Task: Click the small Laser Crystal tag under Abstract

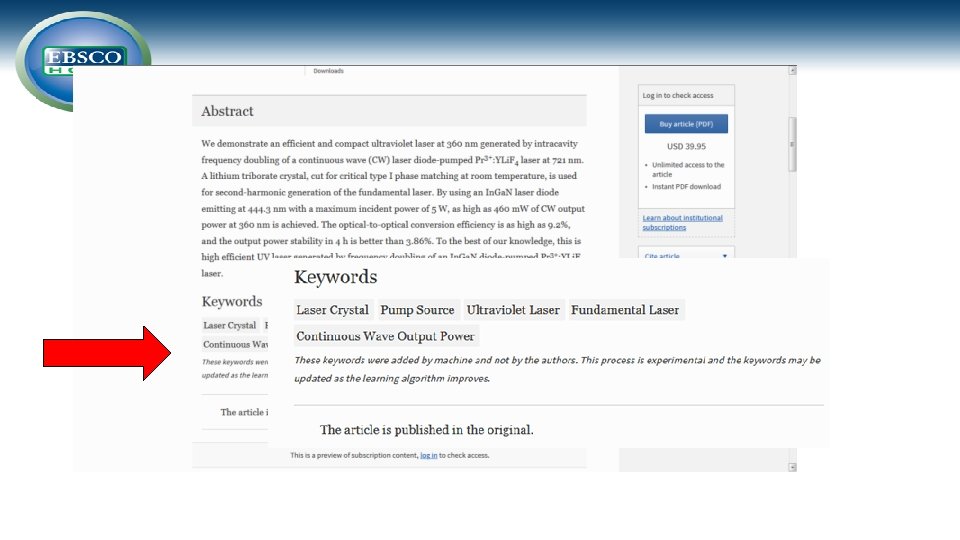Action: (230, 325)
